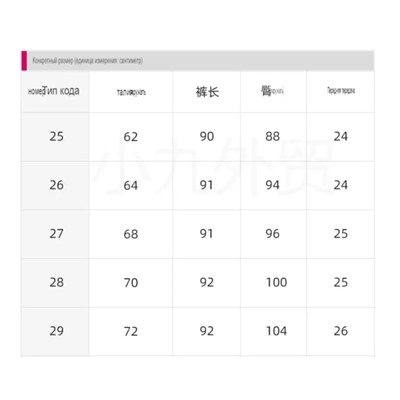The image size is (400, 400).
Task: Select size 28 row label
Action: click(55, 283)
